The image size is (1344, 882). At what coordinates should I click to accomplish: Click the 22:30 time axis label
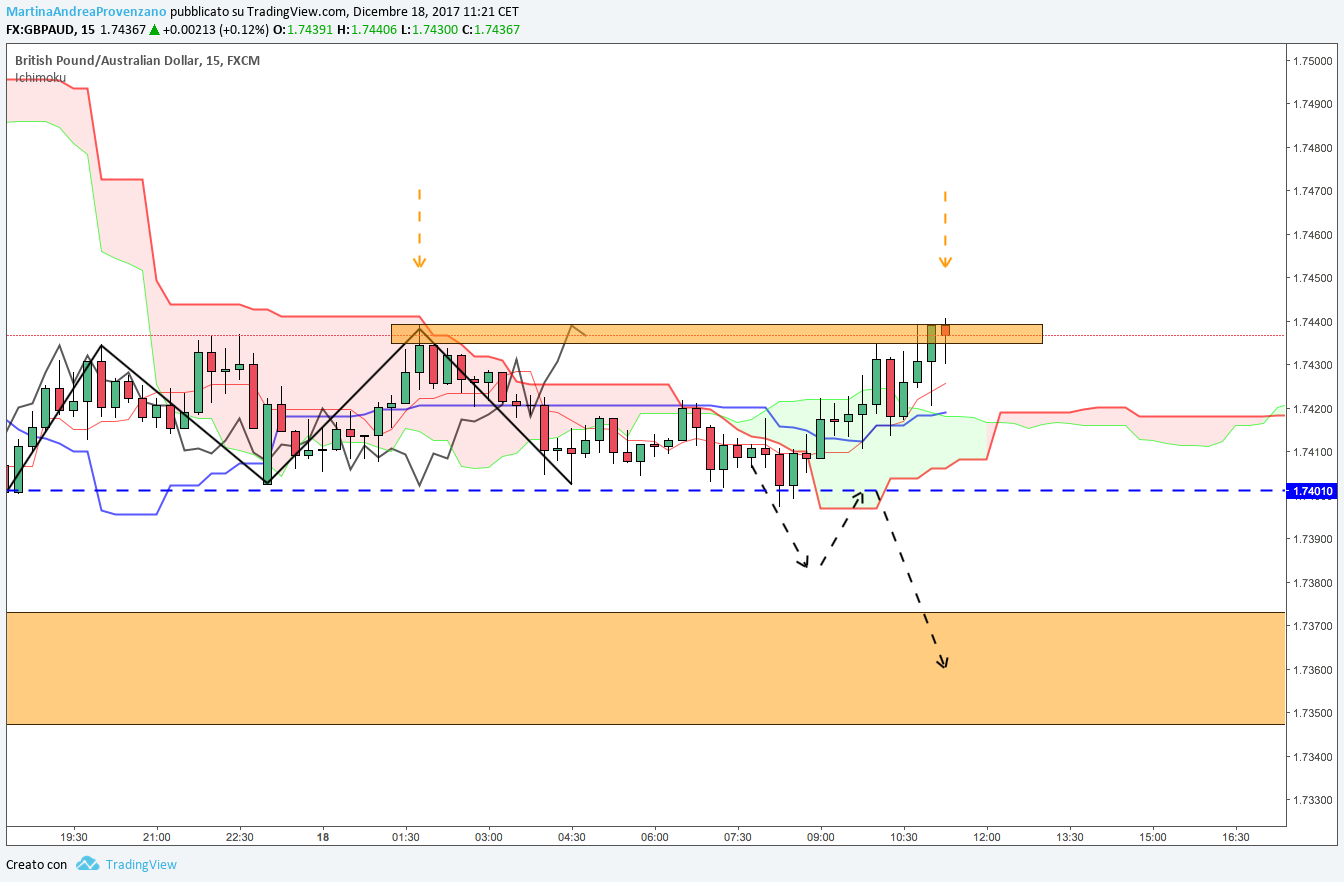pos(240,837)
